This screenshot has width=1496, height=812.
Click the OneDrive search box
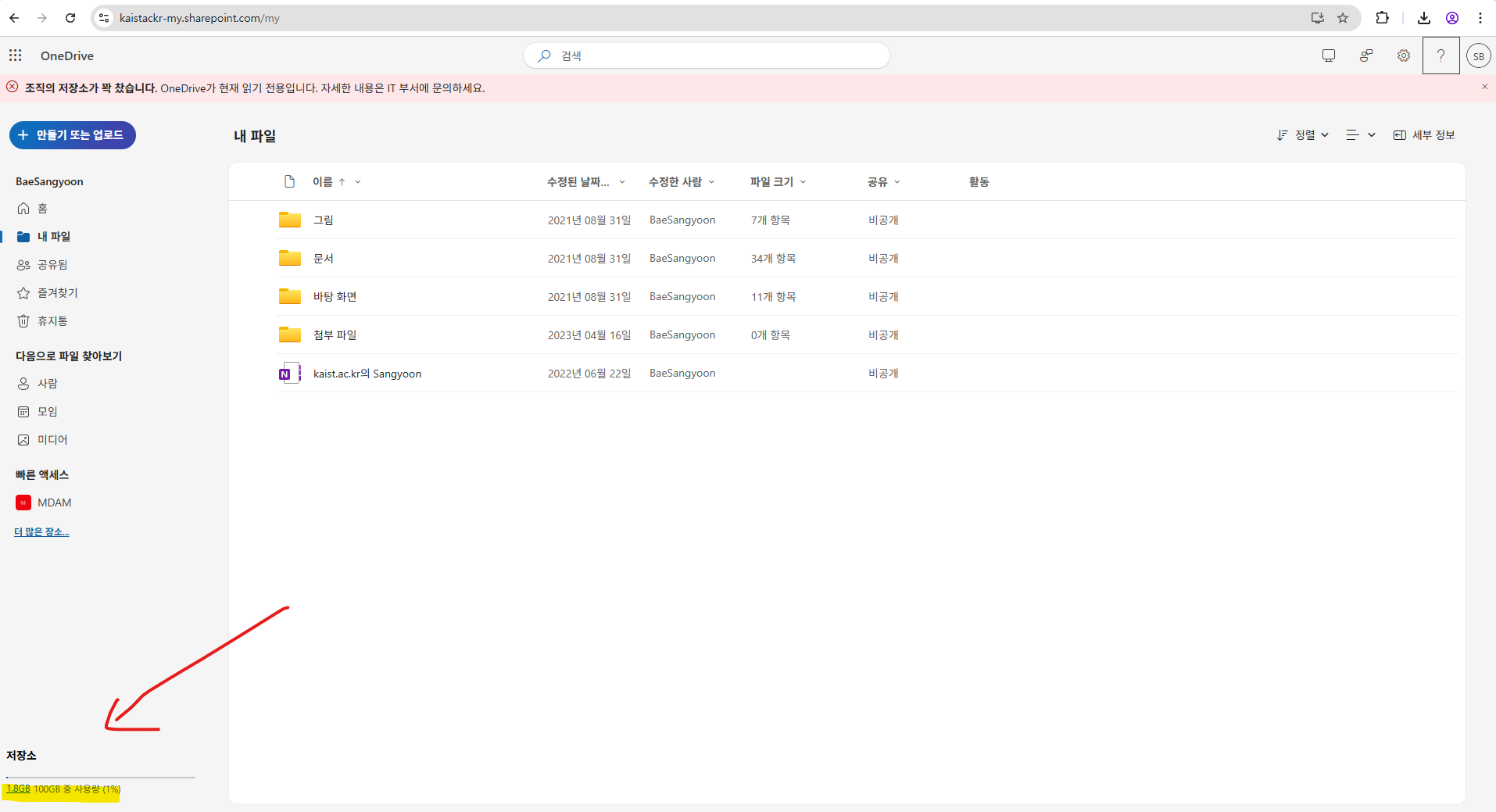pyautogui.click(x=707, y=55)
